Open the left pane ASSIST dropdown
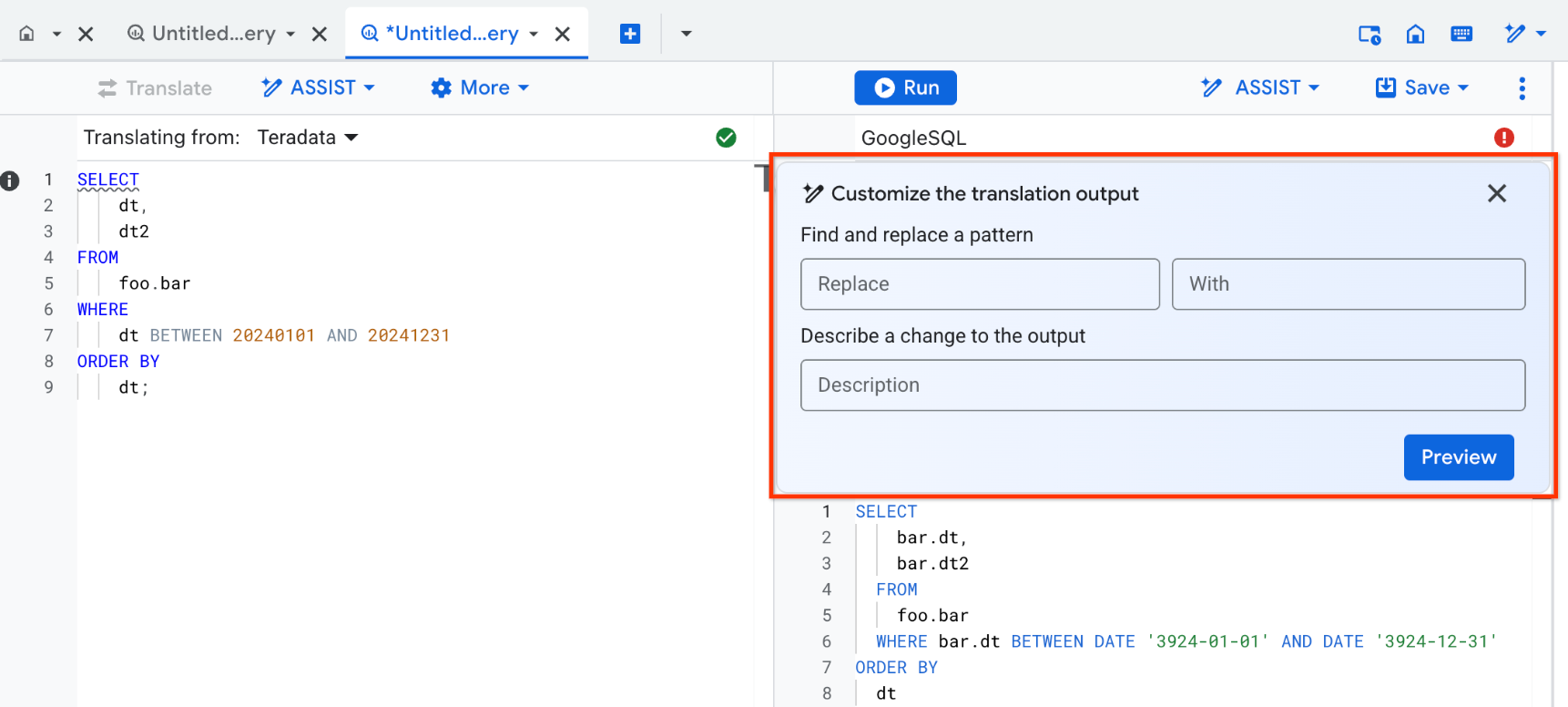1568x707 pixels. [319, 88]
